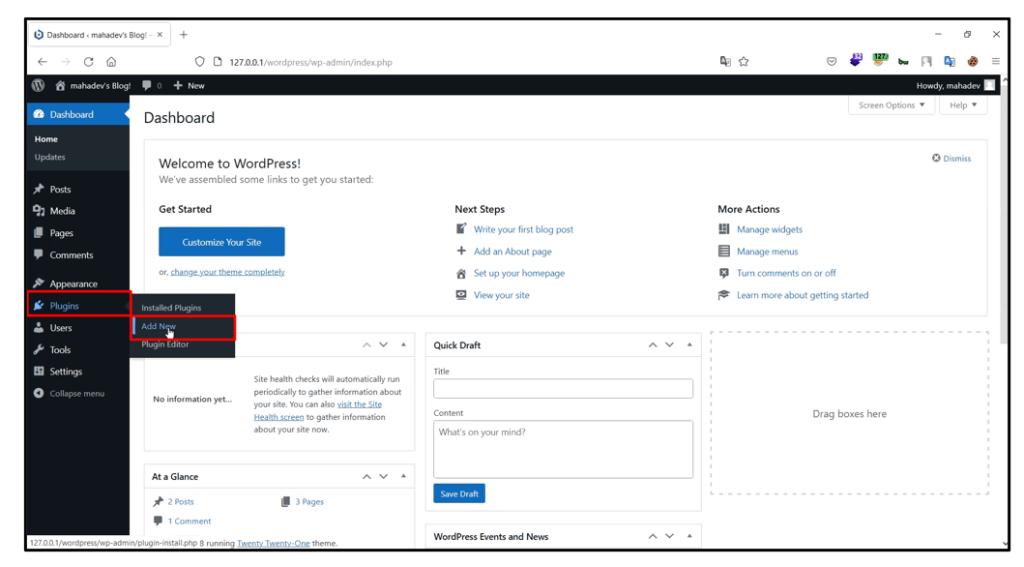Choose Installed Plugins from flyout

[x=171, y=308]
